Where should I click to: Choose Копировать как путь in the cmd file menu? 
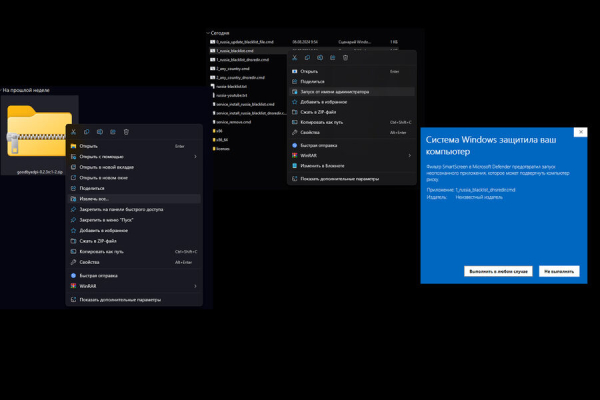coord(352,122)
